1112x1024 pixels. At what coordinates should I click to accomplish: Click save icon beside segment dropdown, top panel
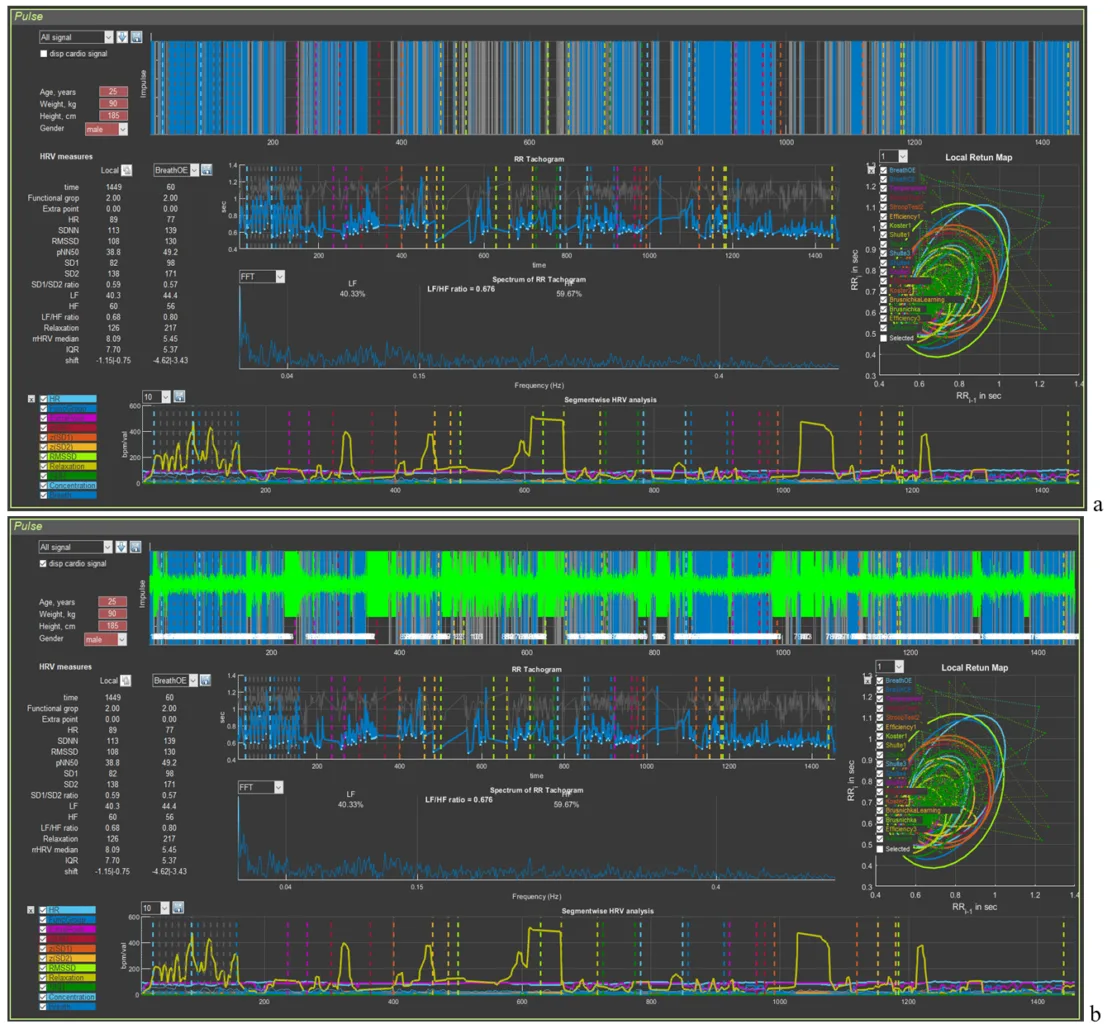click(178, 396)
